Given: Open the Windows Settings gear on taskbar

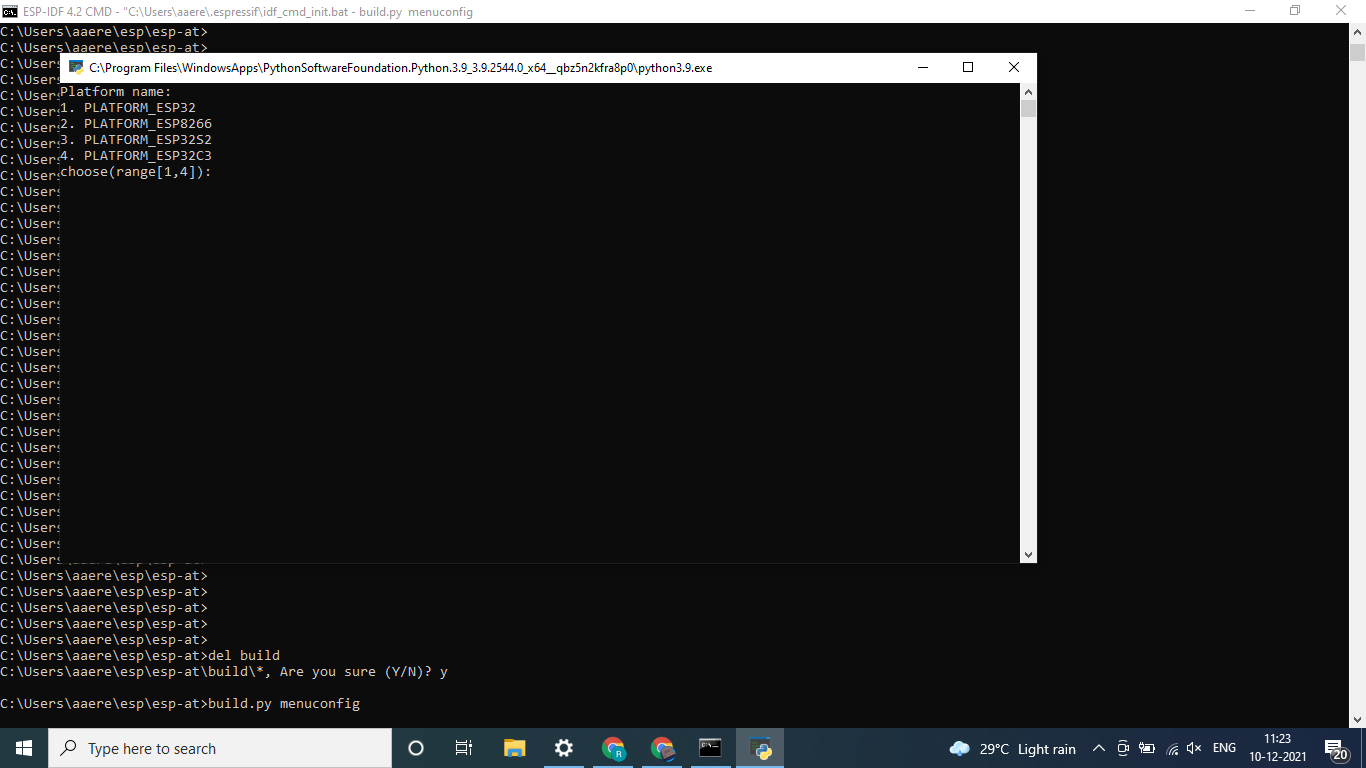Looking at the screenshot, I should pyautogui.click(x=563, y=748).
